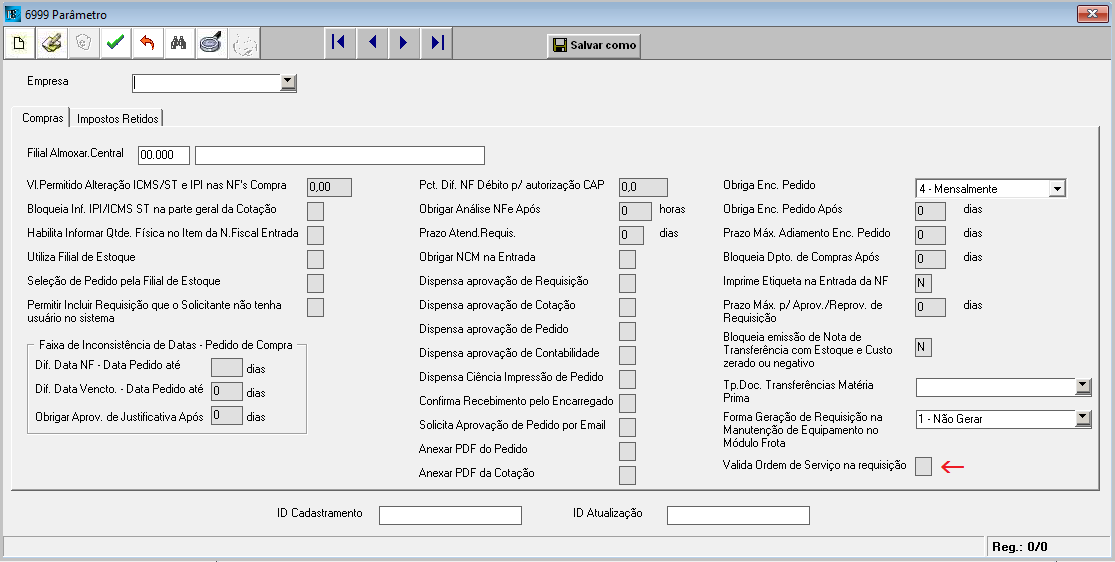Toggle Solicita Aprovação de Pedido por Email

point(627,427)
